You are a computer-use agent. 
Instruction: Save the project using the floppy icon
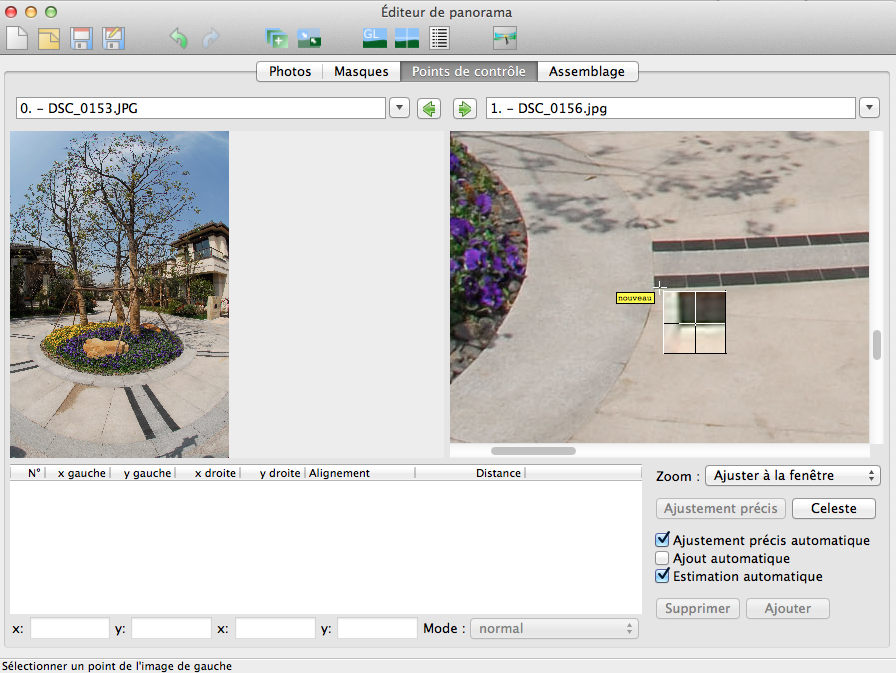(x=81, y=39)
